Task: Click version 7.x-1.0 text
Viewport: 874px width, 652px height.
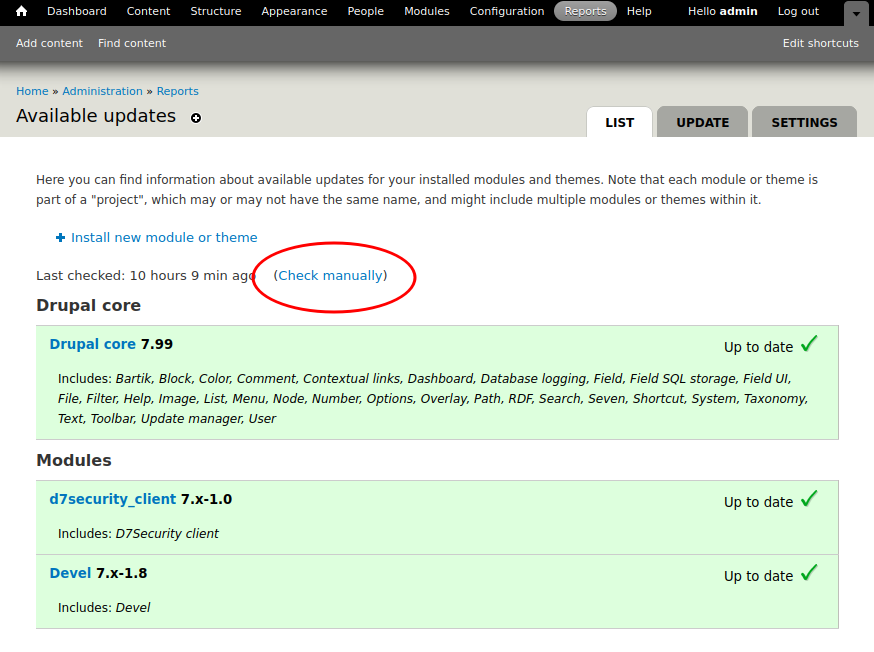Action: click(206, 499)
